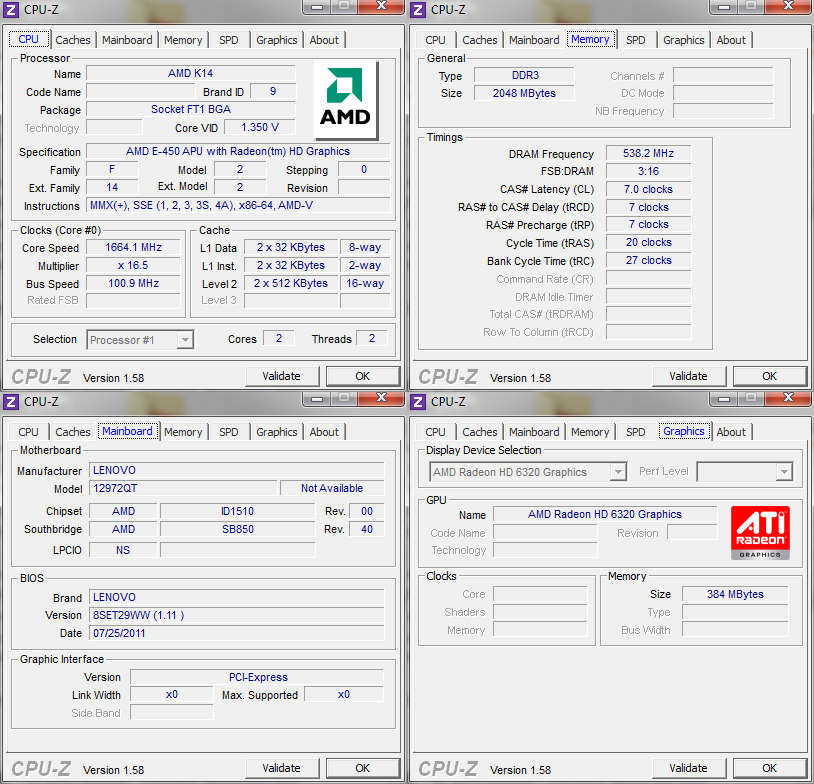Screen dimensions: 814x784
Task: Click the CPU-Z logo in the Mainboard window footer
Action: coord(40,769)
